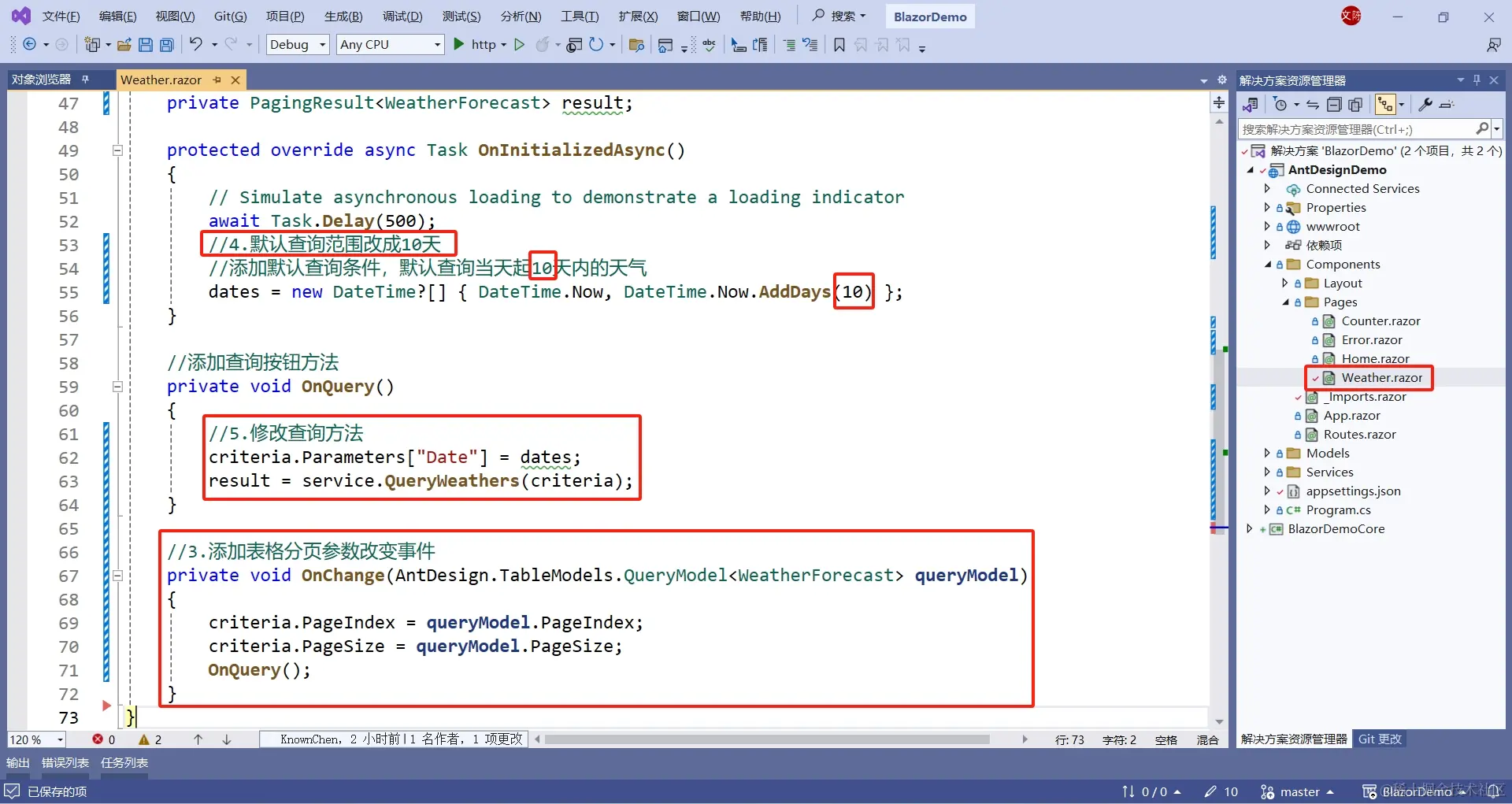The height and width of the screenshot is (804, 1512).
Task: Switch to the Git 更改 tab
Action: point(1380,739)
